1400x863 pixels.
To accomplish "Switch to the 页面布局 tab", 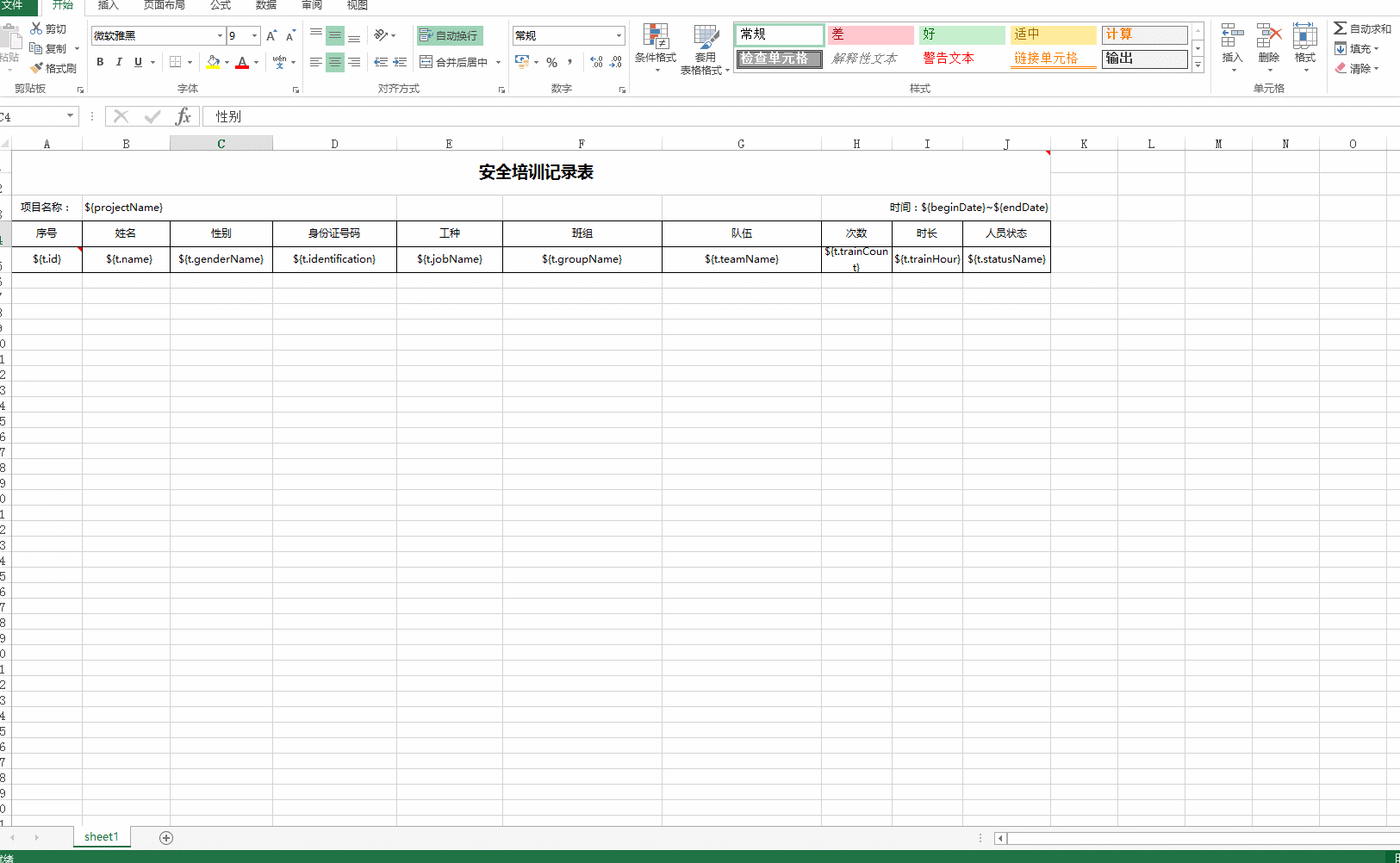I will [x=164, y=5].
